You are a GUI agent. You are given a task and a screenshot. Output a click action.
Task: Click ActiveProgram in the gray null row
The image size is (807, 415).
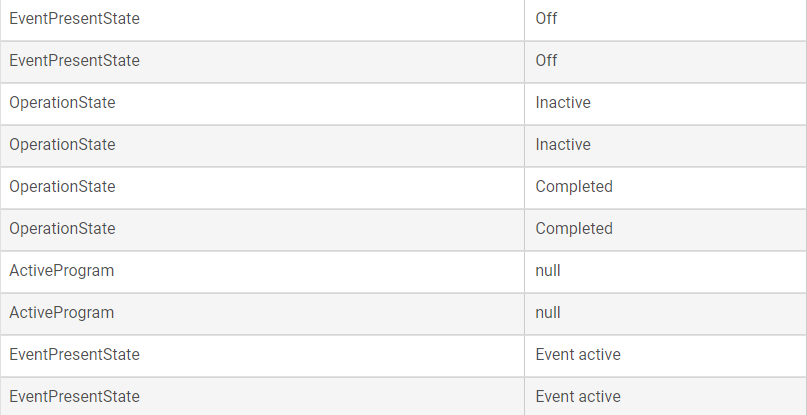[62, 313]
